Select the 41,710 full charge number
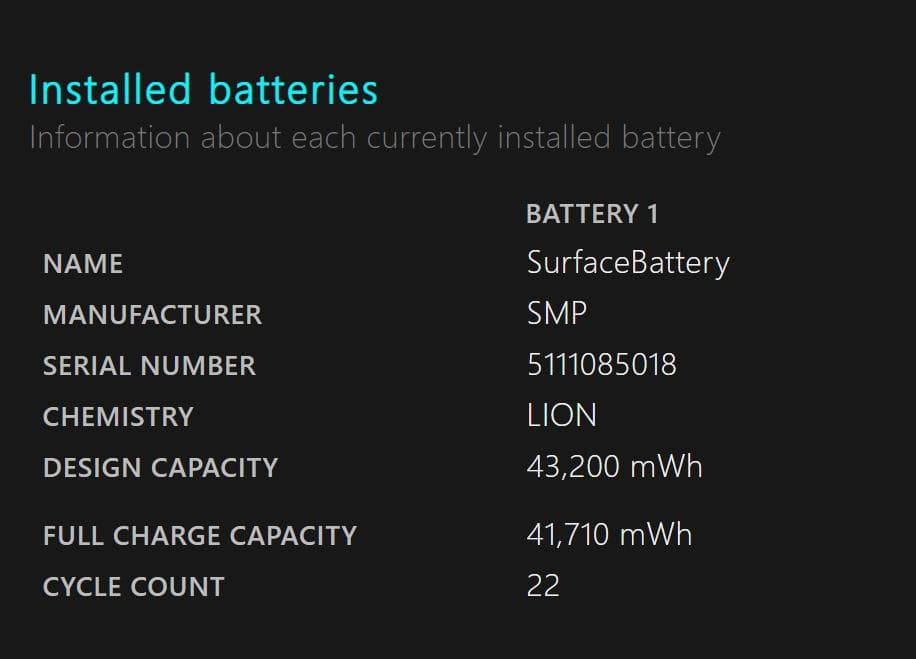 (x=567, y=535)
